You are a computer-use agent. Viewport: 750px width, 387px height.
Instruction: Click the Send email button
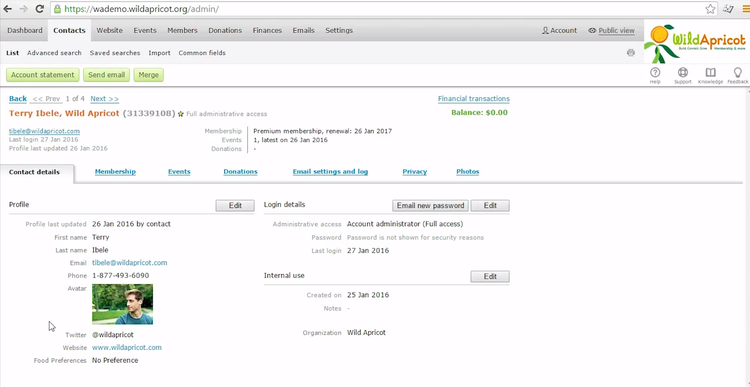(106, 75)
